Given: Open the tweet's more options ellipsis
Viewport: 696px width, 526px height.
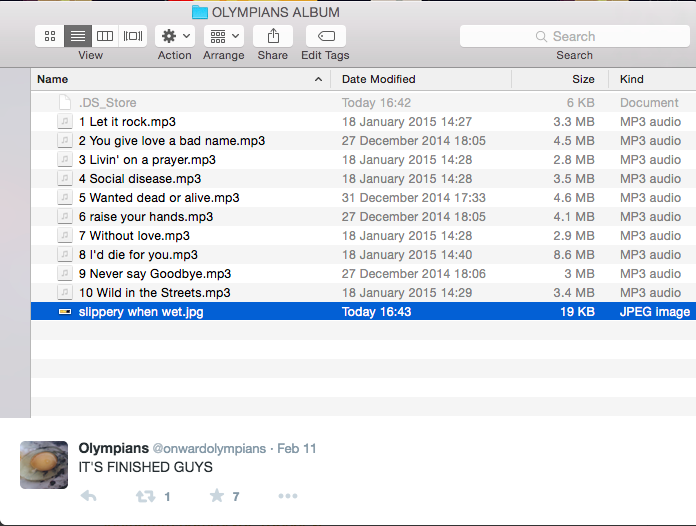Looking at the screenshot, I should click(288, 496).
